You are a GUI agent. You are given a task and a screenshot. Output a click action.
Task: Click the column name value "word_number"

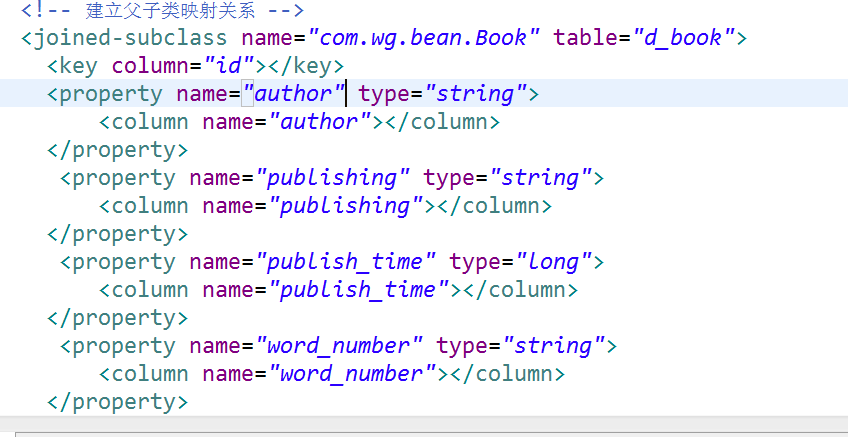pyautogui.click(x=352, y=375)
